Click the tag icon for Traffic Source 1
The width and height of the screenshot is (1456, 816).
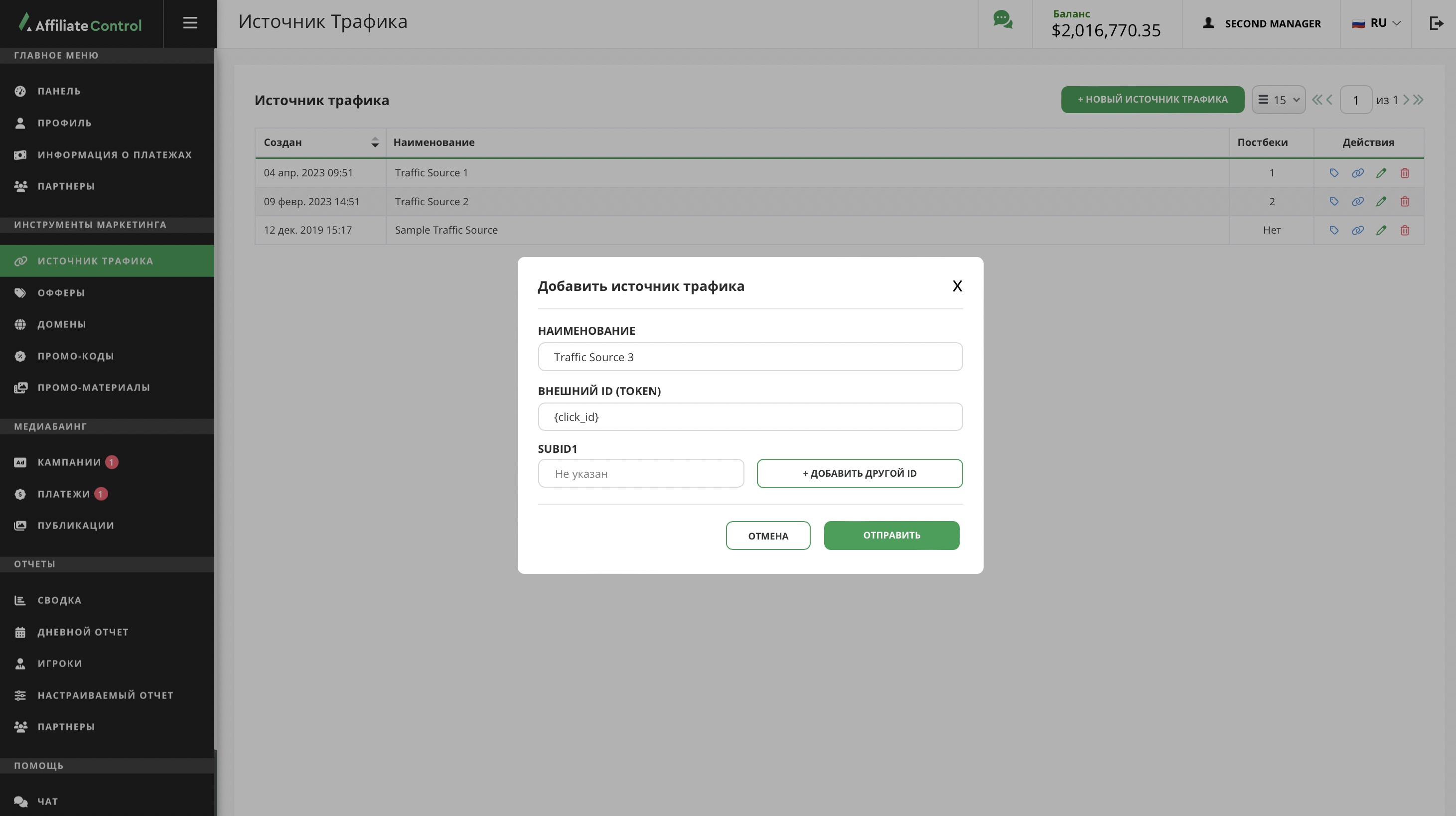click(1334, 173)
